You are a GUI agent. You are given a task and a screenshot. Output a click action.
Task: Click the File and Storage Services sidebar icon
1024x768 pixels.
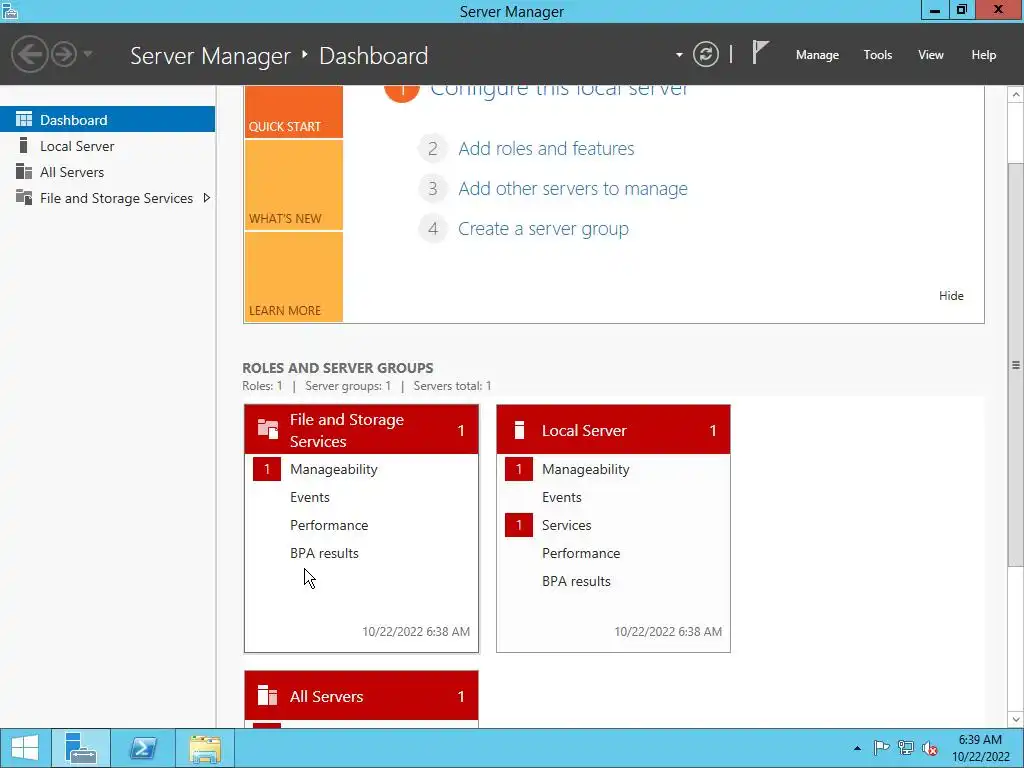(24, 197)
